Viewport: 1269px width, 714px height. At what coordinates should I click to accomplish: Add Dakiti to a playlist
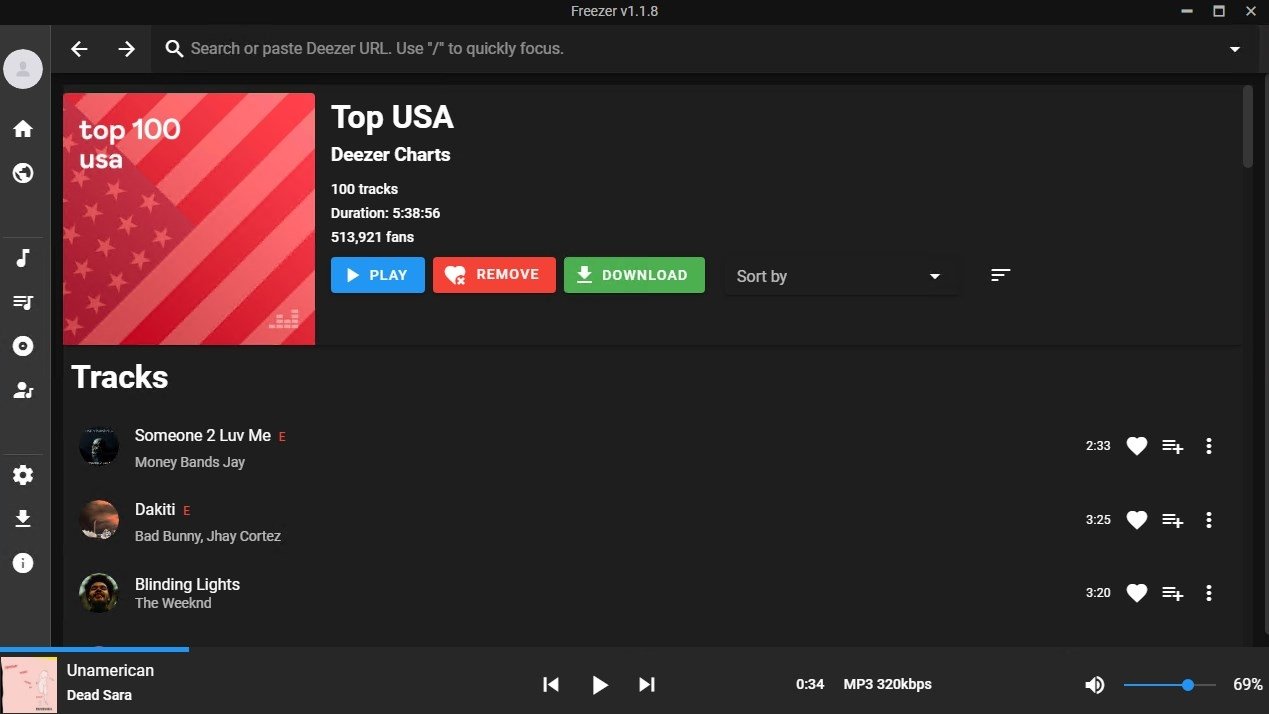click(1173, 520)
